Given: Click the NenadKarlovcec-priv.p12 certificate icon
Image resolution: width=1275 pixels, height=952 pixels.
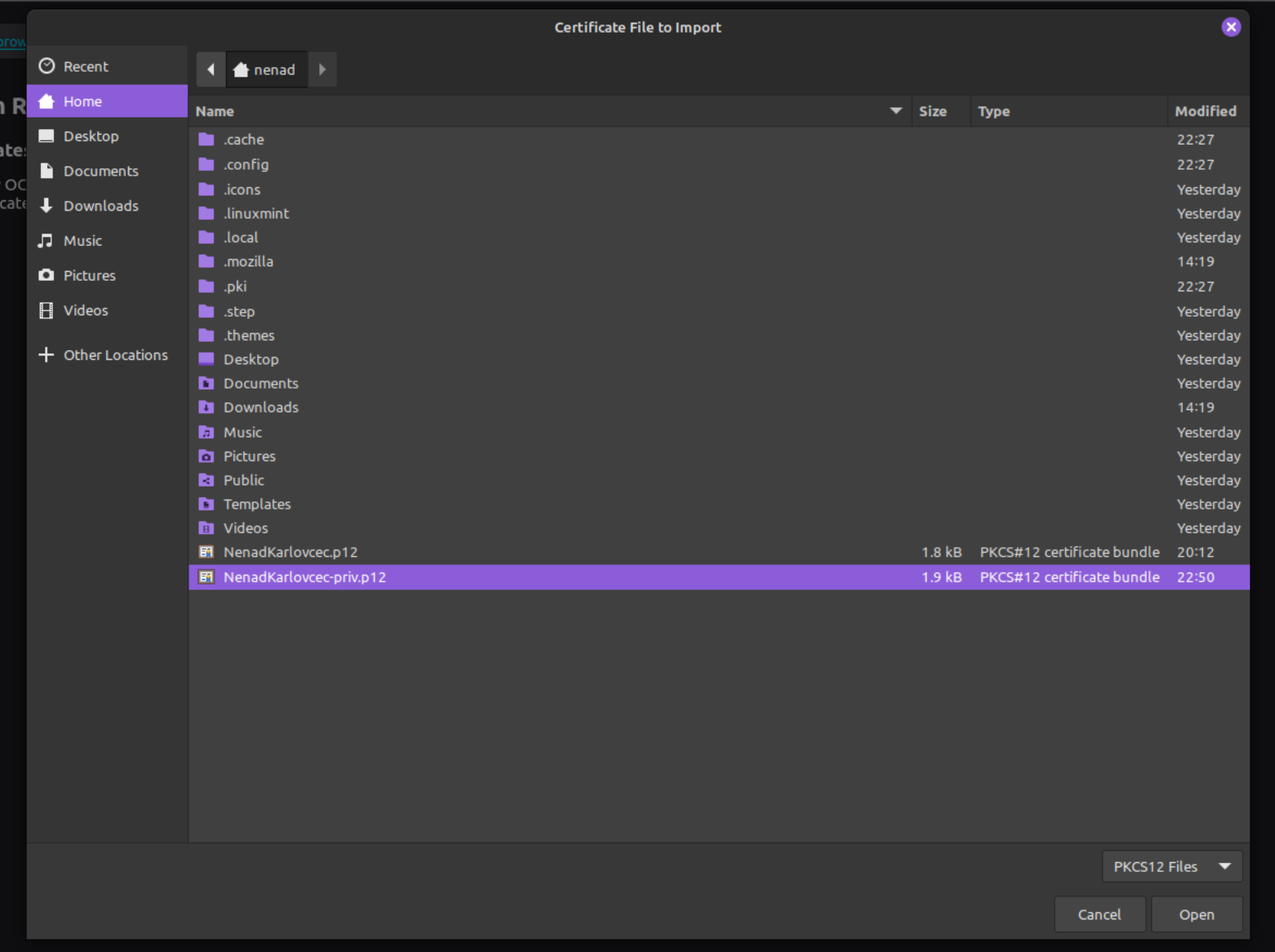Looking at the screenshot, I should point(207,577).
